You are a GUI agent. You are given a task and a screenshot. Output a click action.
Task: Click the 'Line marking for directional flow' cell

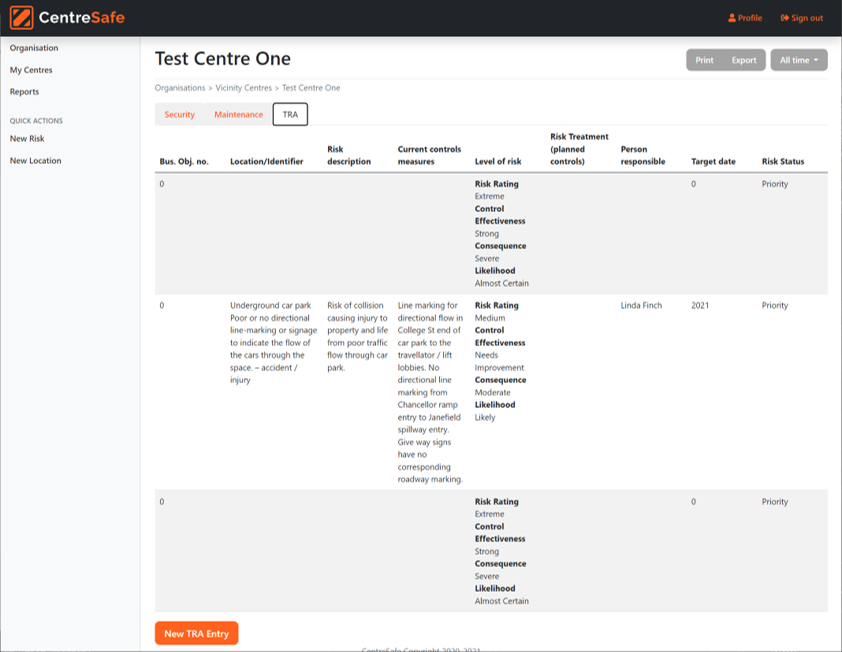coord(430,392)
